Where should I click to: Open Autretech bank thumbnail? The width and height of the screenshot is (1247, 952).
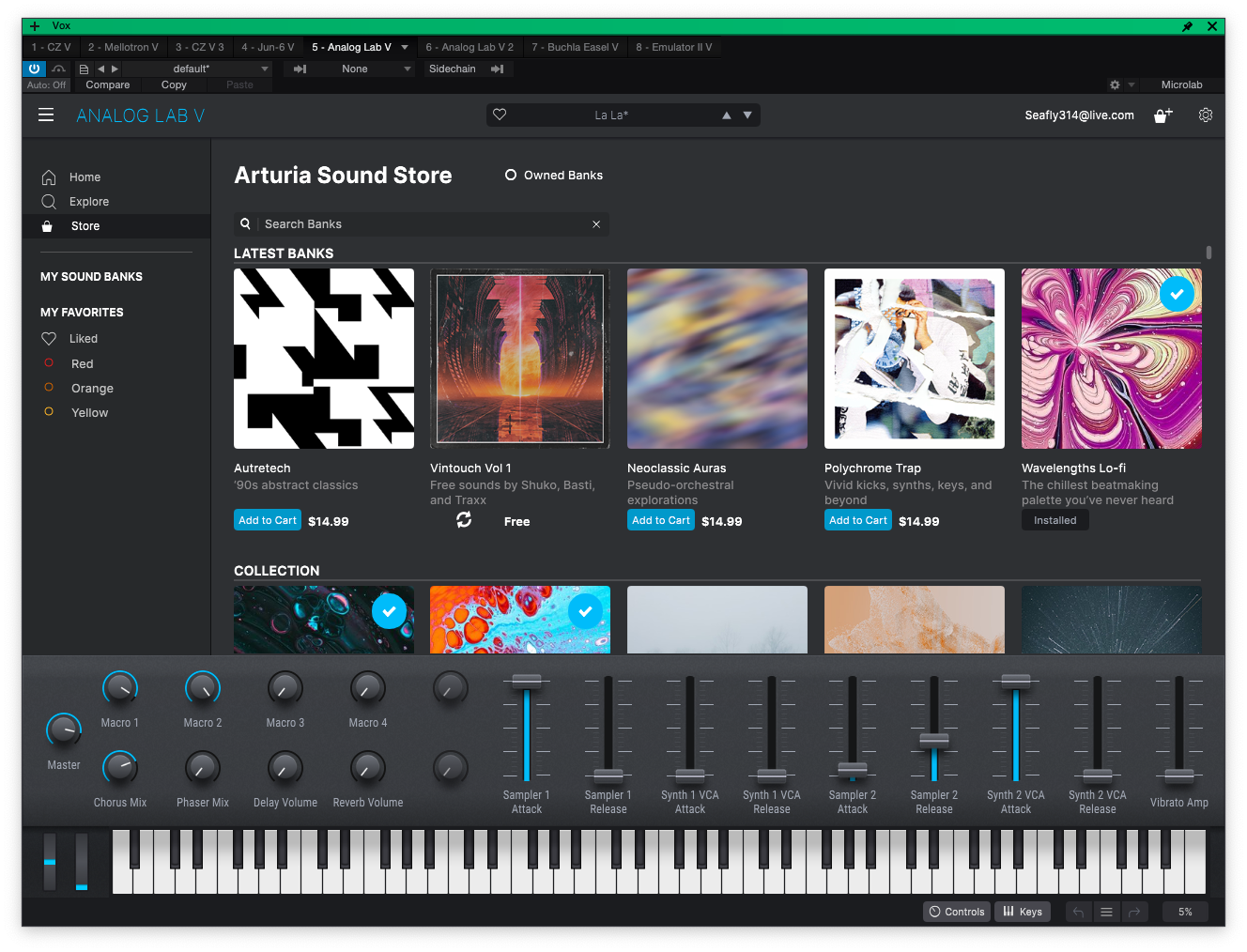[x=324, y=359]
